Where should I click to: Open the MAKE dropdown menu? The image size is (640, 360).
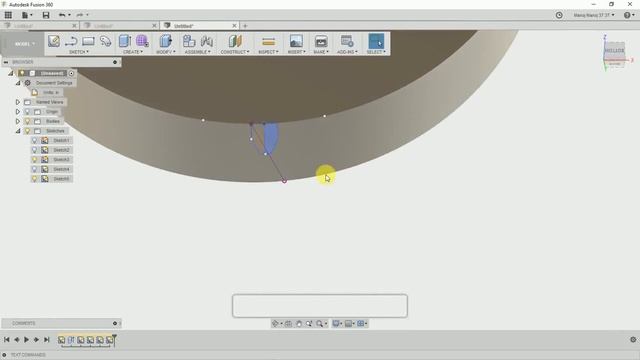pyautogui.click(x=321, y=52)
